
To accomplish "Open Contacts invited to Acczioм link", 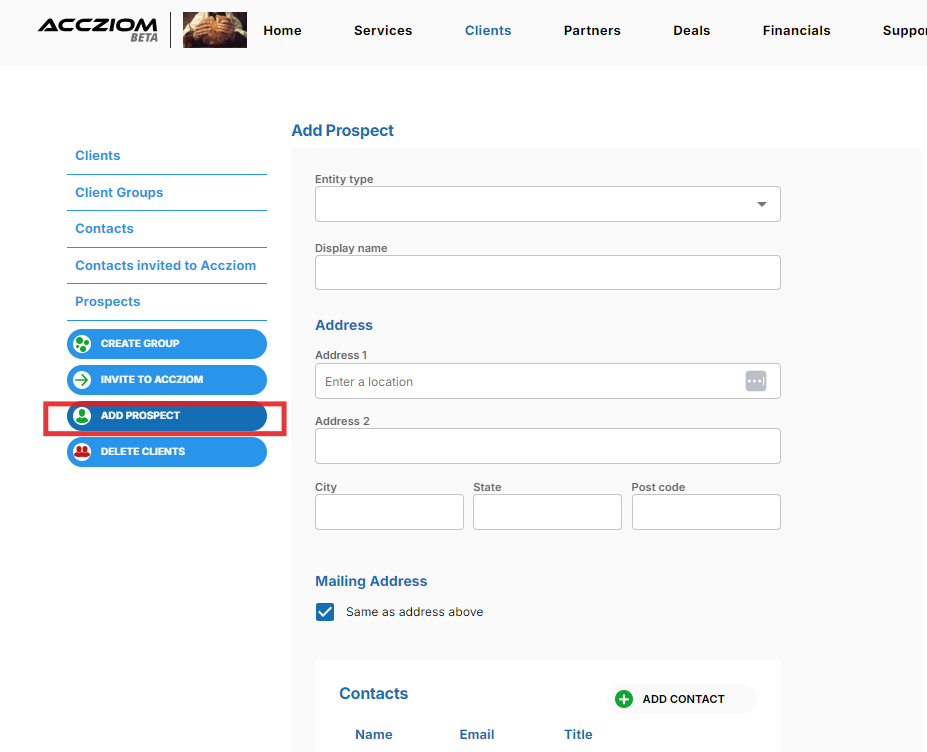I will [x=166, y=265].
